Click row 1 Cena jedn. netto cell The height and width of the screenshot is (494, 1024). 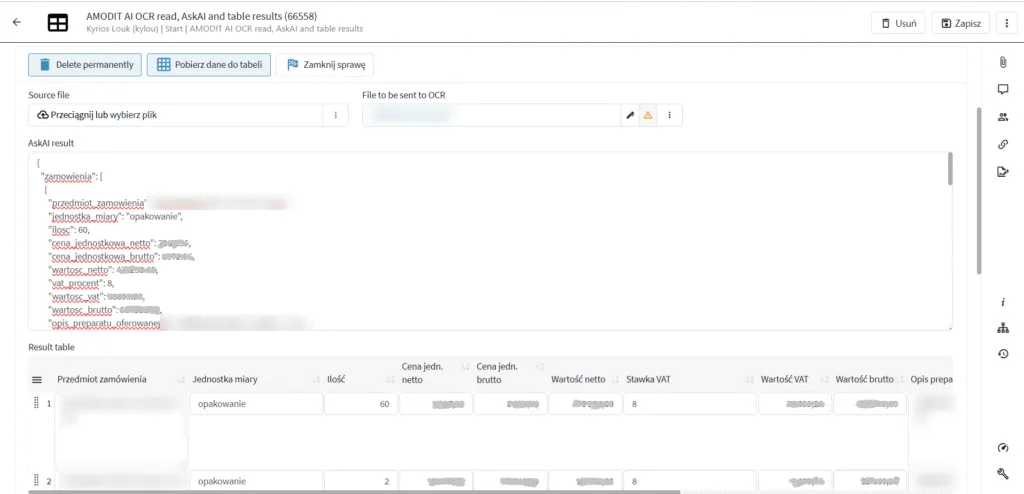click(x=436, y=404)
